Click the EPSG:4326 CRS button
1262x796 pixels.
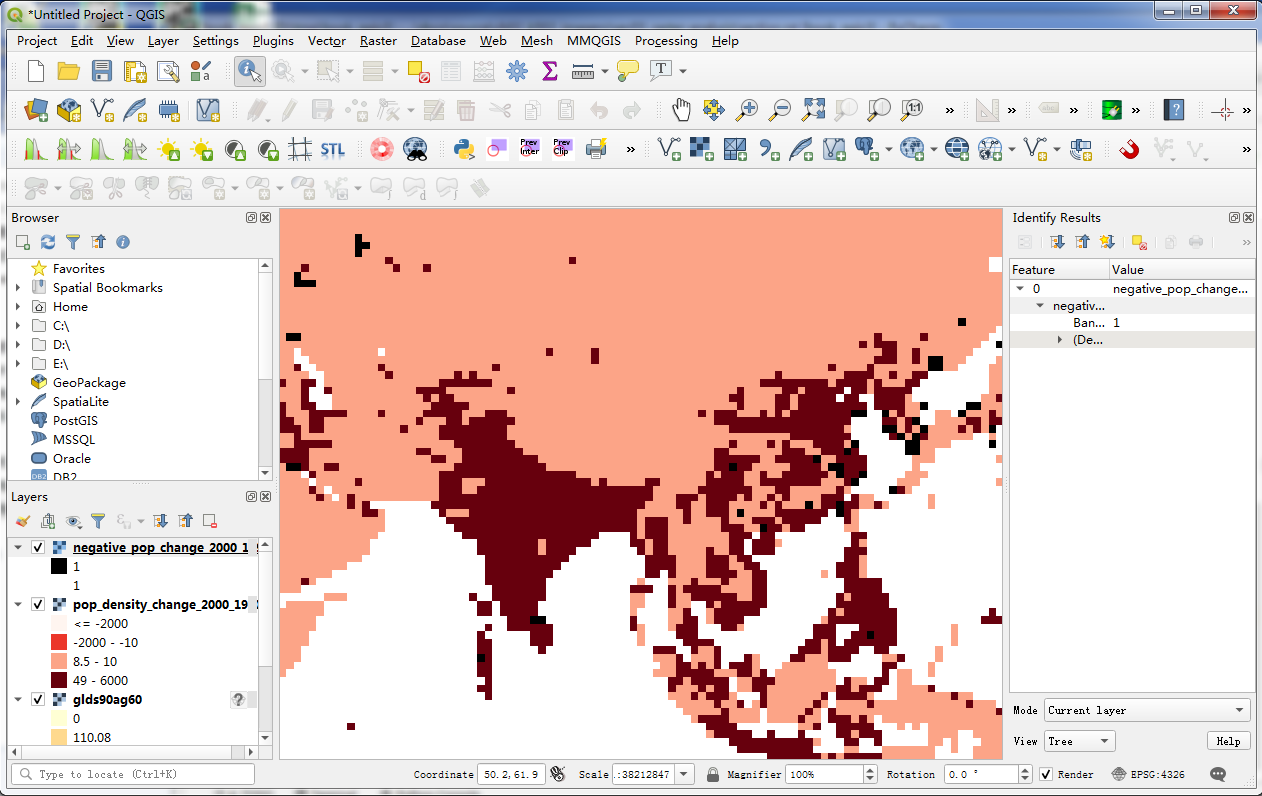pos(1148,774)
